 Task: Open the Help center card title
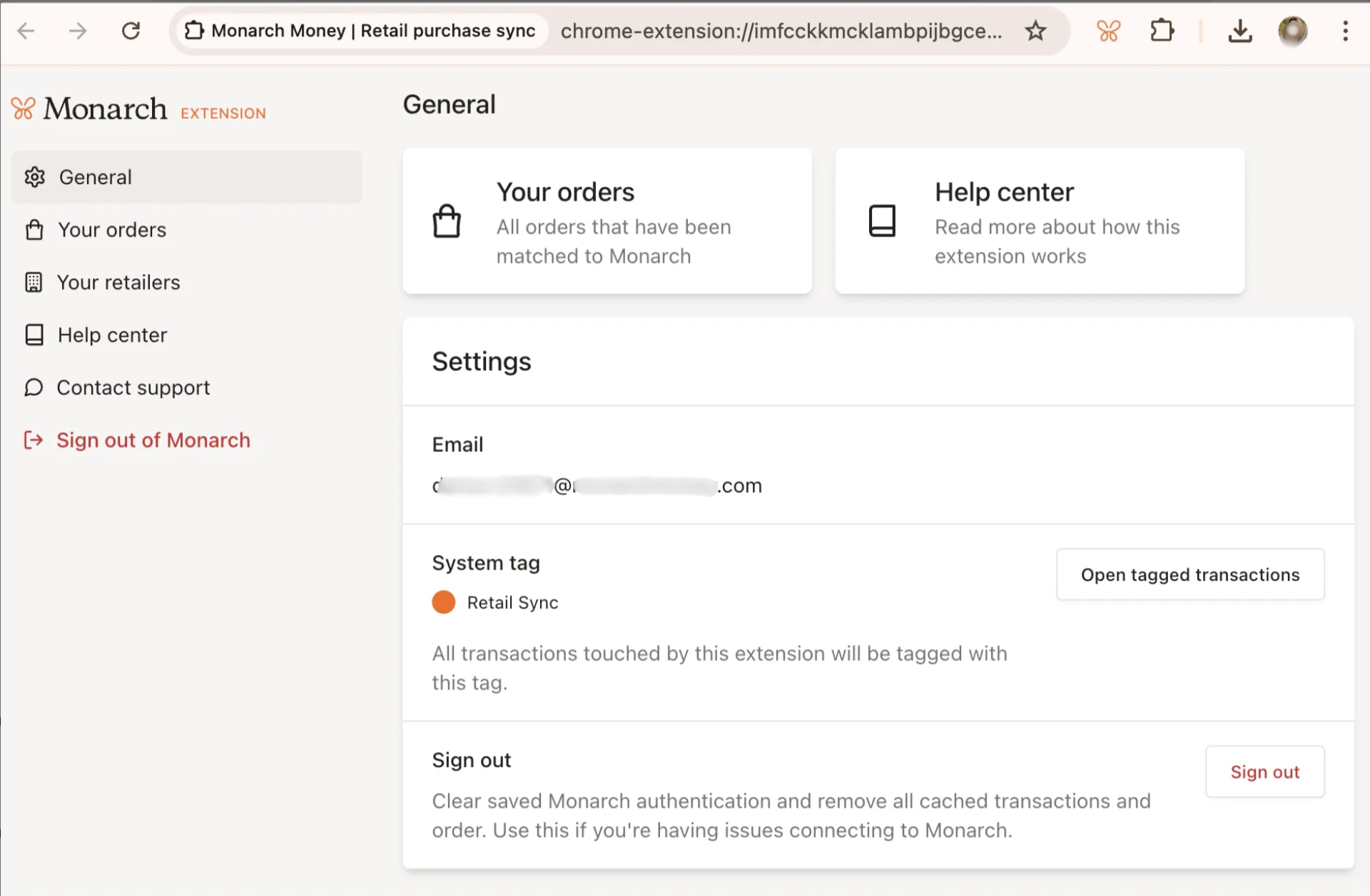[x=1004, y=192]
